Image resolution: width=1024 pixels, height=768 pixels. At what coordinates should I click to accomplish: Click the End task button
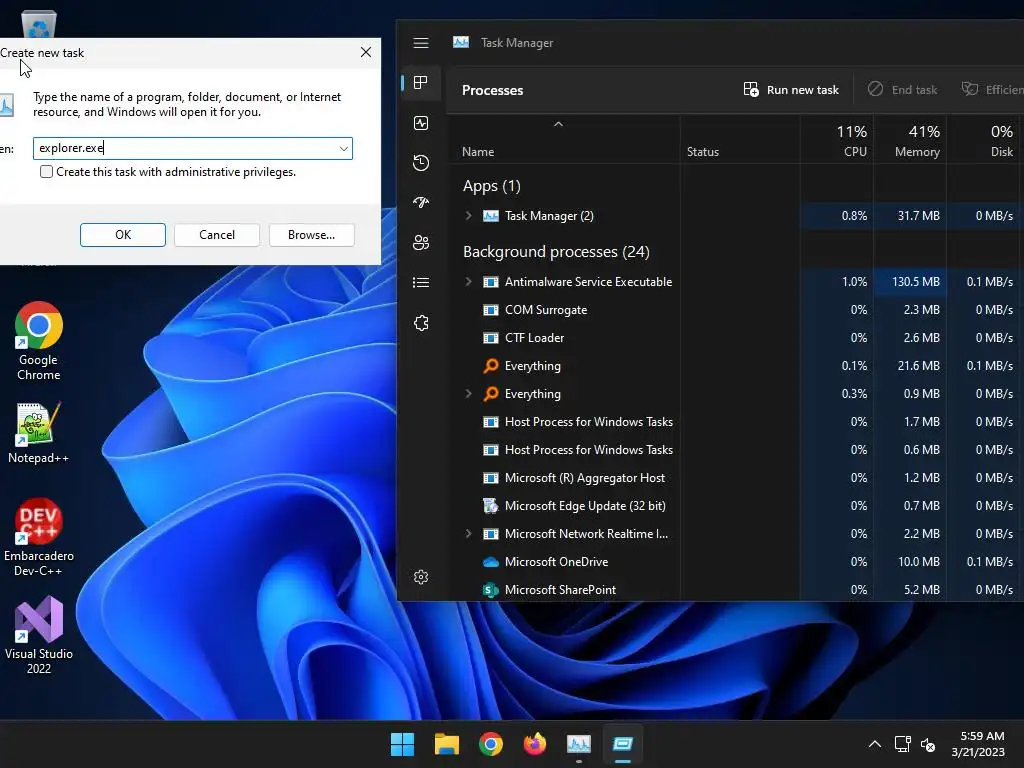click(903, 90)
